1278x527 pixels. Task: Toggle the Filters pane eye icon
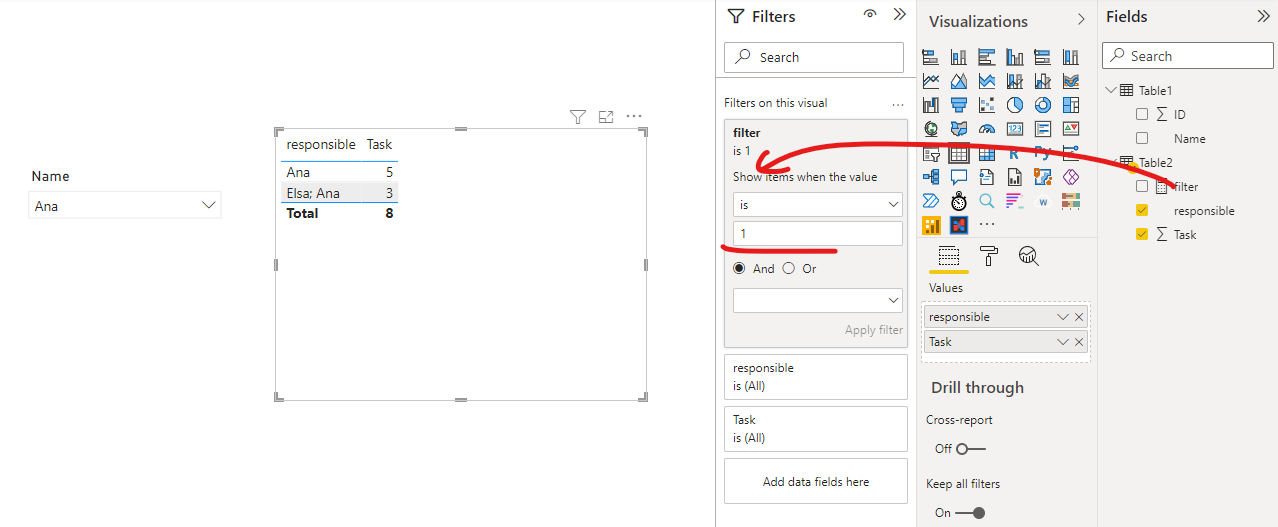pyautogui.click(x=870, y=15)
